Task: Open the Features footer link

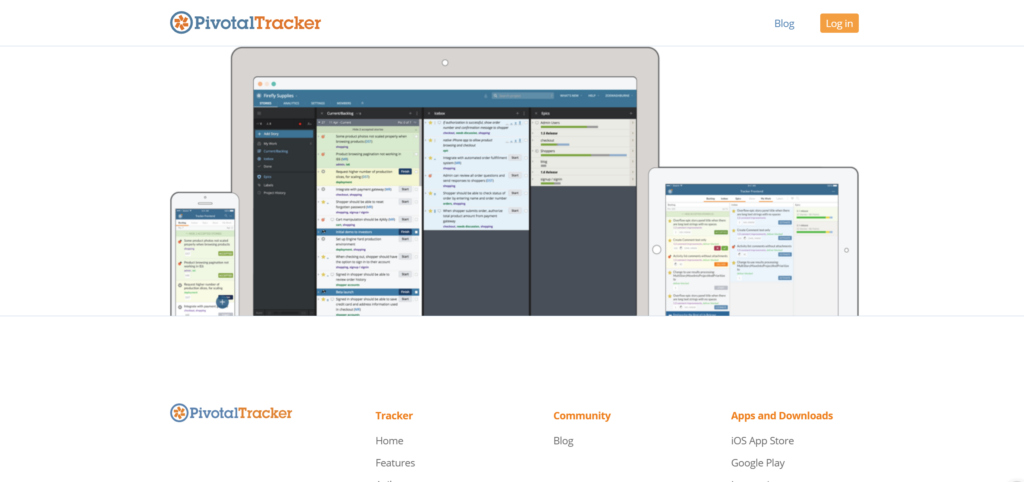Action: pyautogui.click(x=395, y=463)
